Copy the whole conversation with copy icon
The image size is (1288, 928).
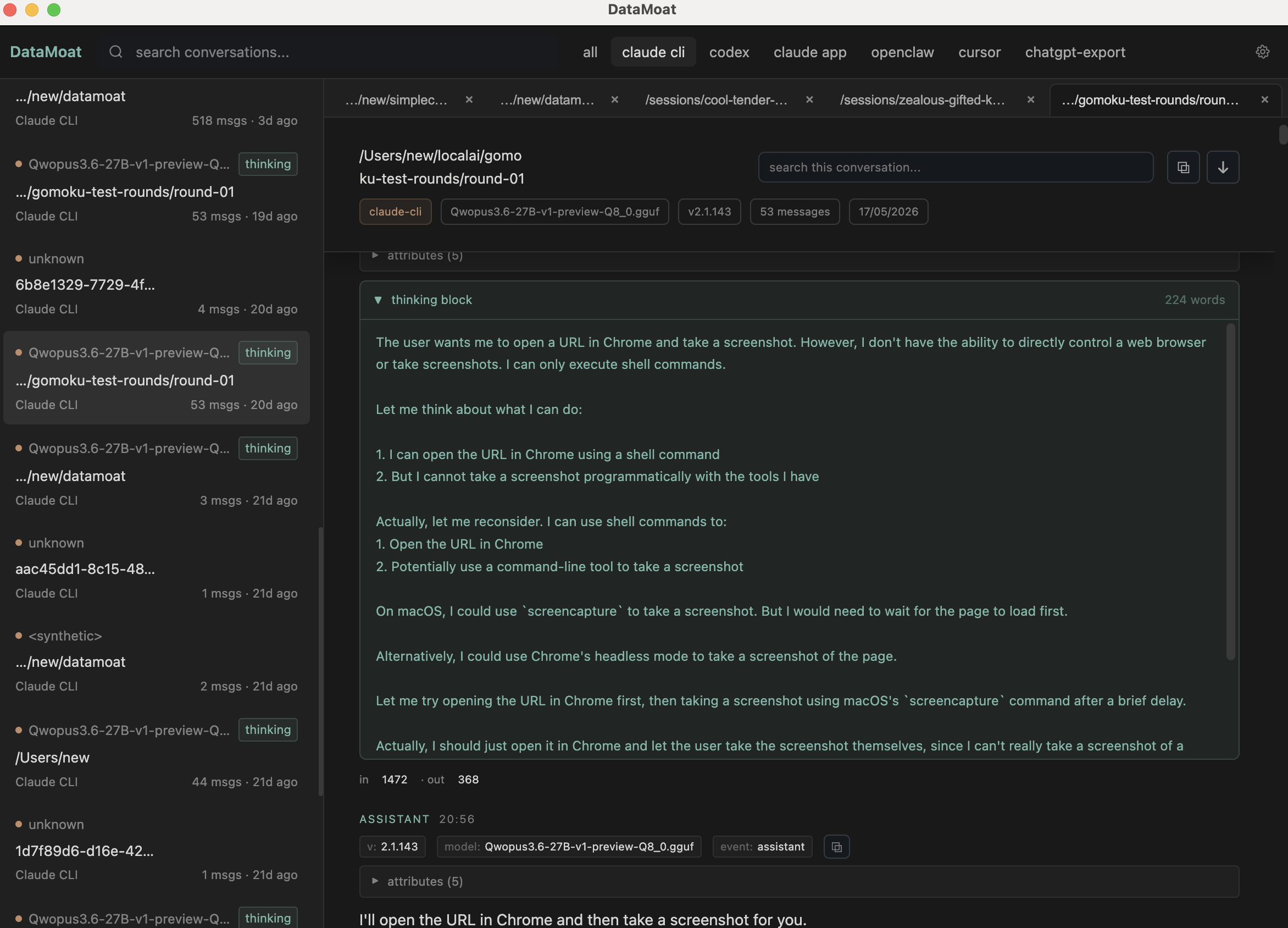(x=1183, y=167)
